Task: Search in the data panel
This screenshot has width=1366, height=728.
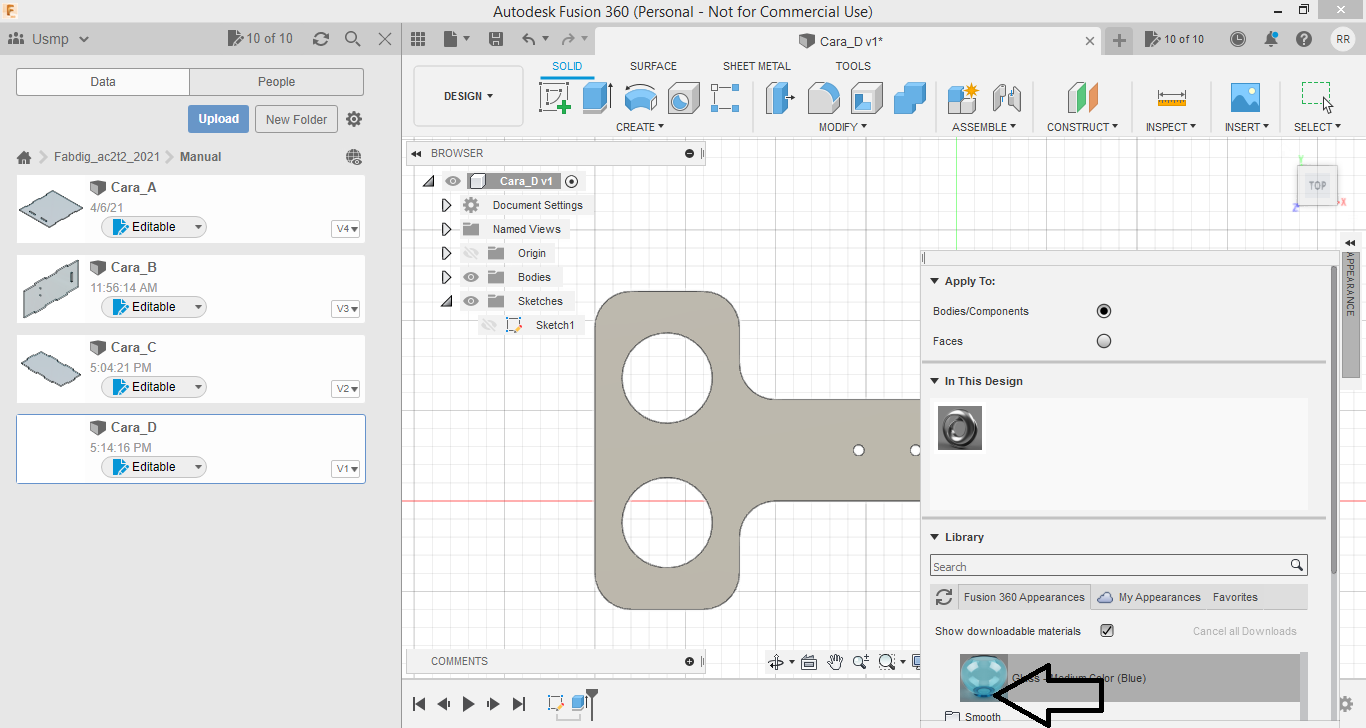Action: pyautogui.click(x=353, y=39)
